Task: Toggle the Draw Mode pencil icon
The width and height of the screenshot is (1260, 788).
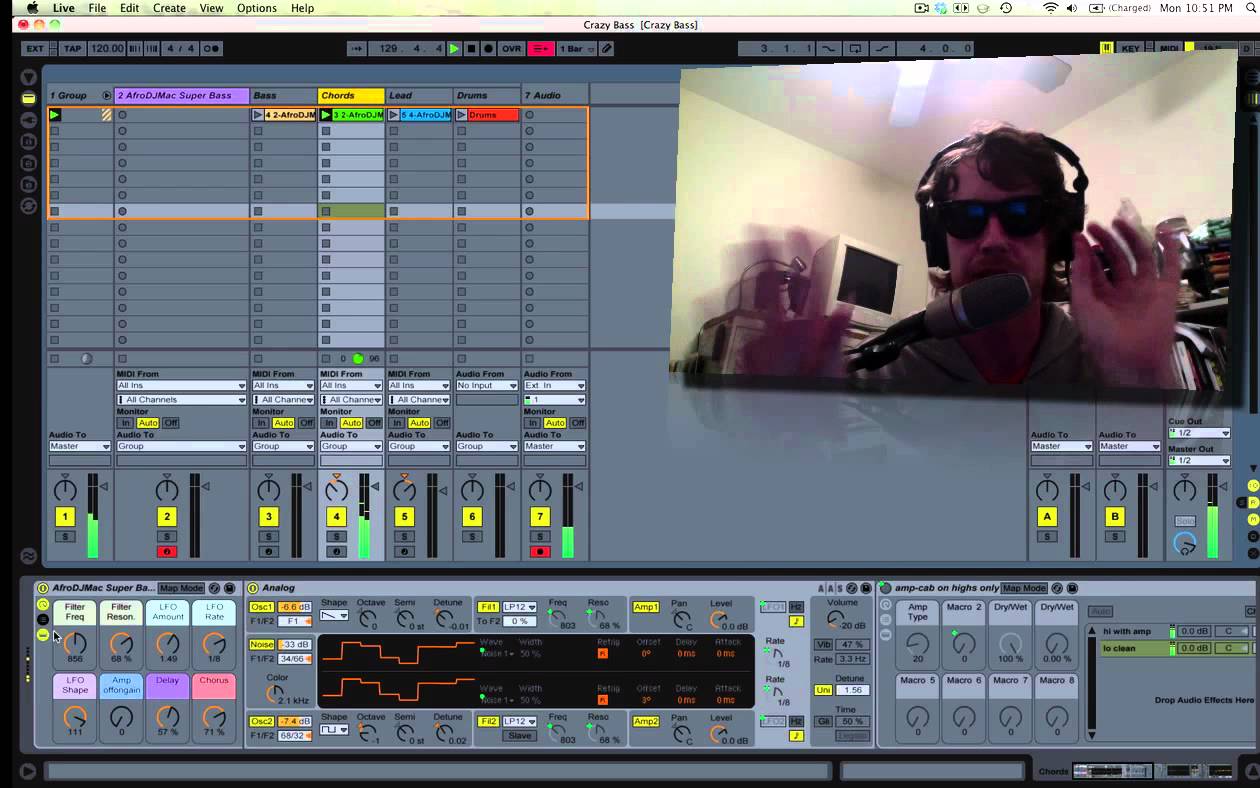Action: pos(606,48)
